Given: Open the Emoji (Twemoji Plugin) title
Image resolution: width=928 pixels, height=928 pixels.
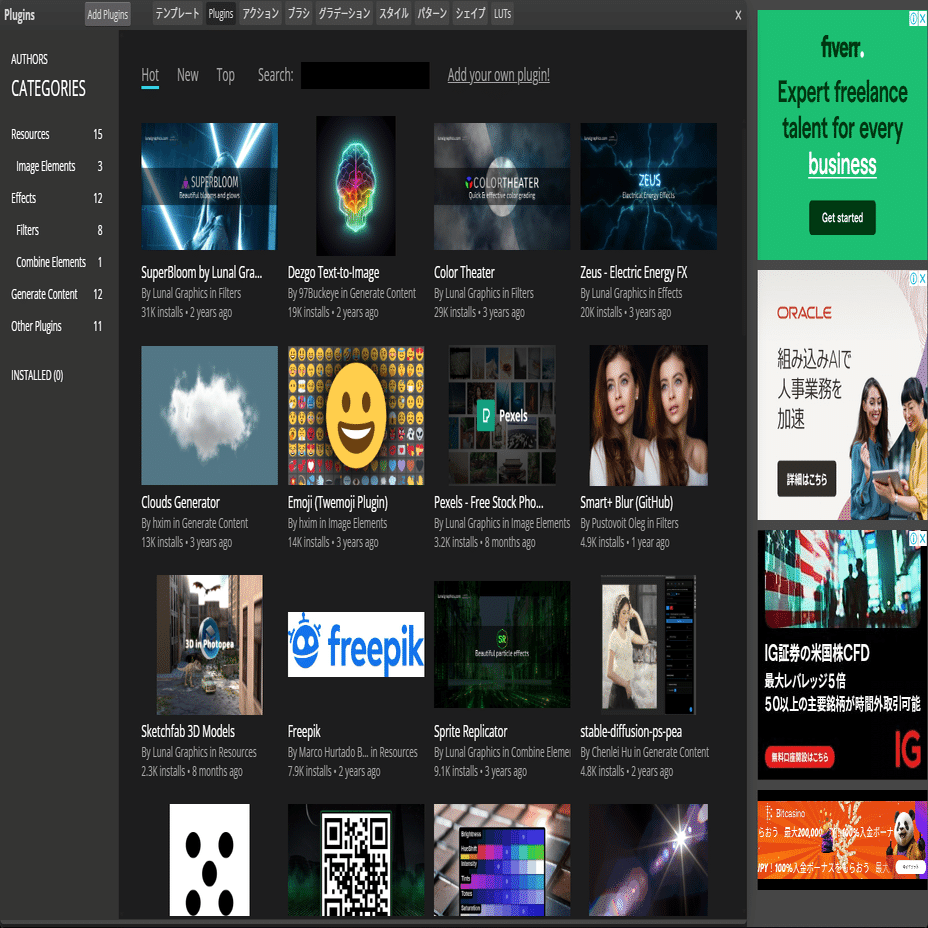Looking at the screenshot, I should click(x=337, y=502).
